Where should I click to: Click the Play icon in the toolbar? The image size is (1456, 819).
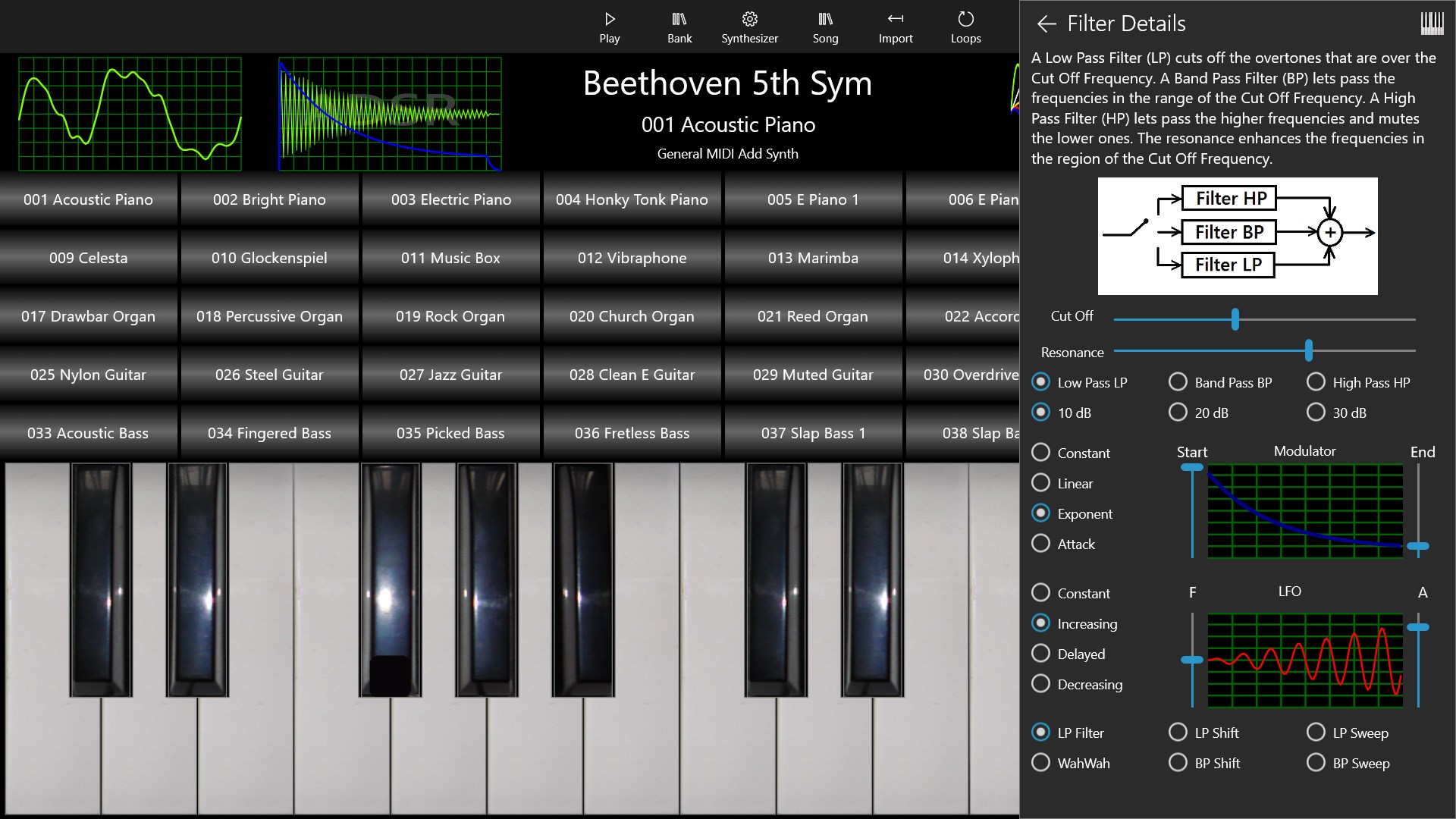(609, 27)
